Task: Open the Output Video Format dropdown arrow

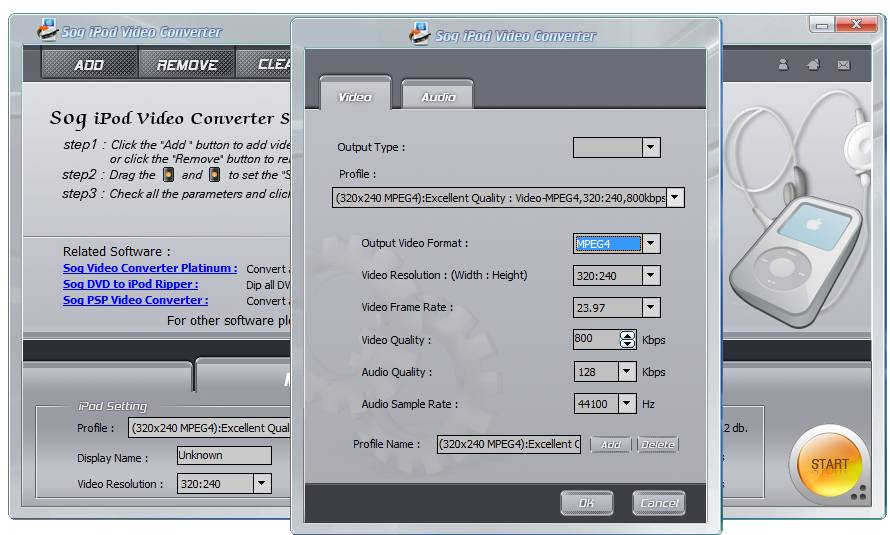Action: pos(651,244)
